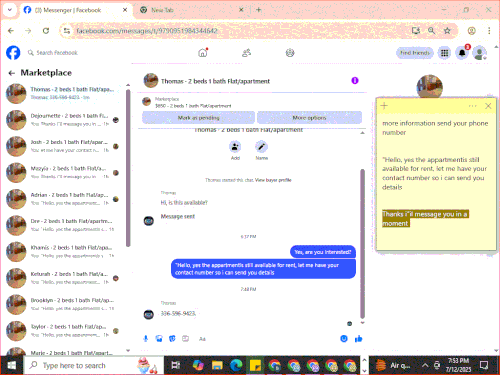500x375 pixels.
Task: Click the attach photo icon in composer
Action: 159,339
